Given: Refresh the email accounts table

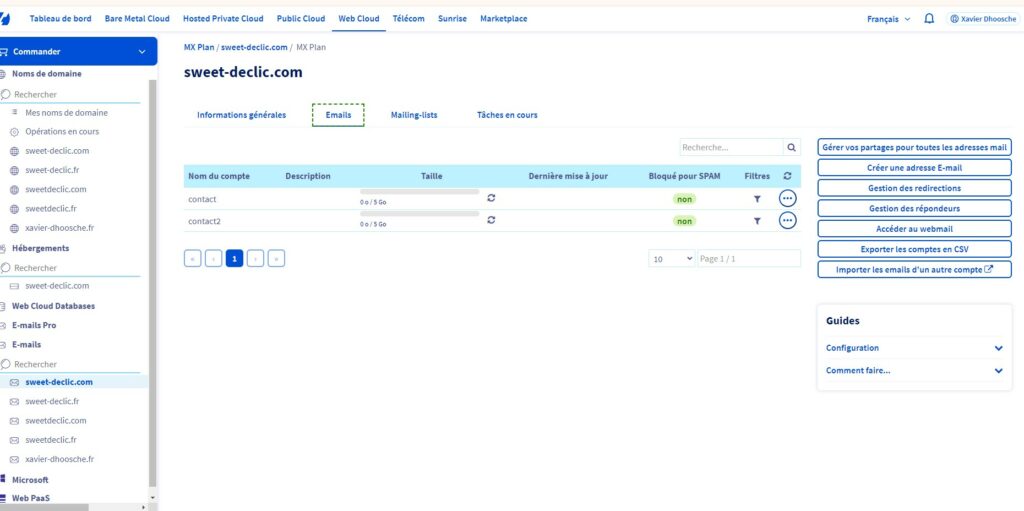Looking at the screenshot, I should [786, 176].
